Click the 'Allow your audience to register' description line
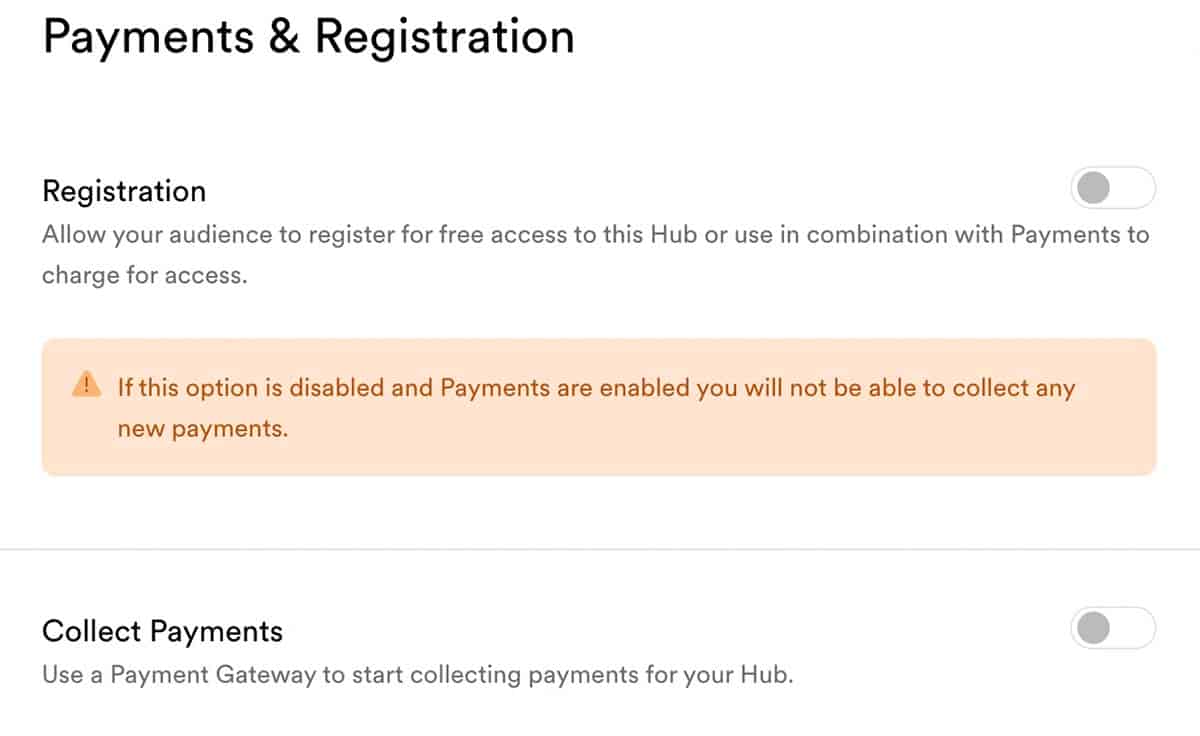This screenshot has width=1200, height=736. [596, 236]
